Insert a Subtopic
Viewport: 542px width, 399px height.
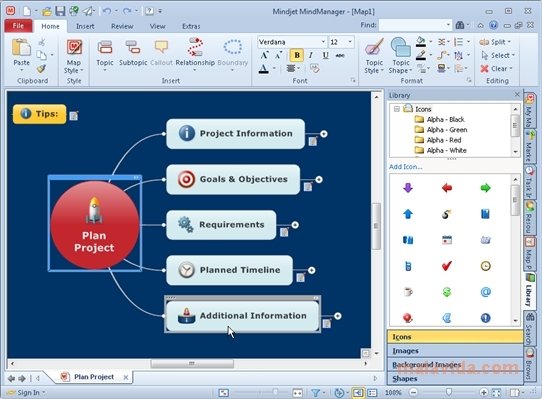133,53
